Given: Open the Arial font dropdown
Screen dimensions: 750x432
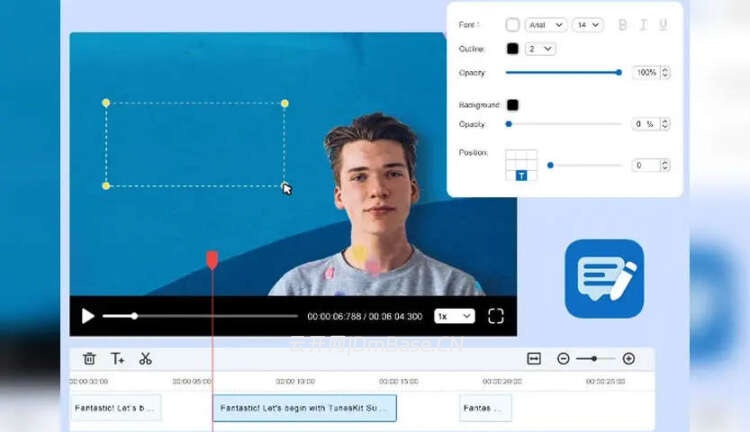Looking at the screenshot, I should [546, 25].
